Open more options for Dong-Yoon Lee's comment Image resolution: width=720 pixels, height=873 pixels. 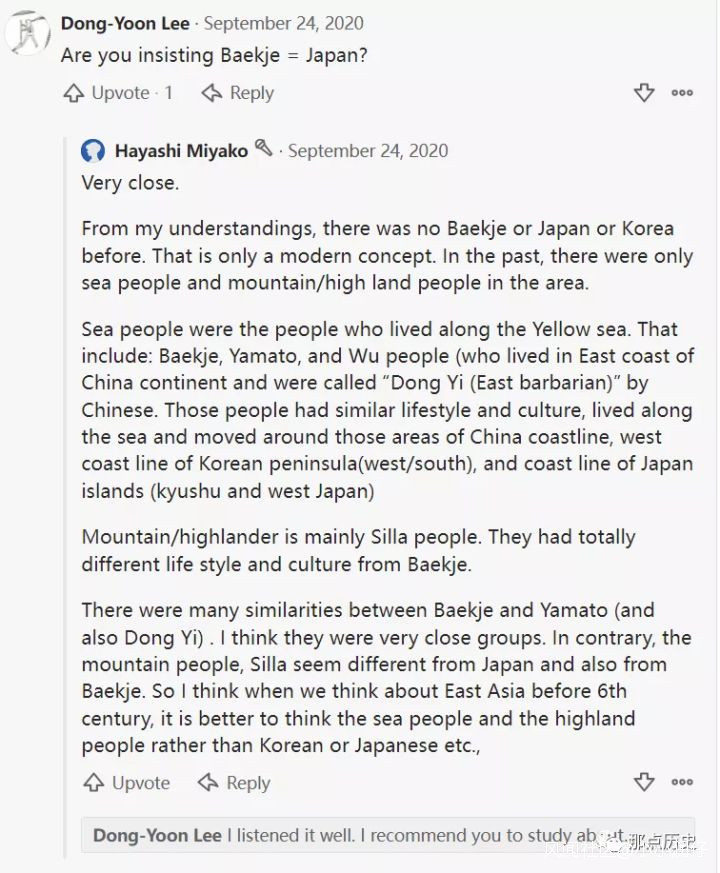click(x=682, y=93)
